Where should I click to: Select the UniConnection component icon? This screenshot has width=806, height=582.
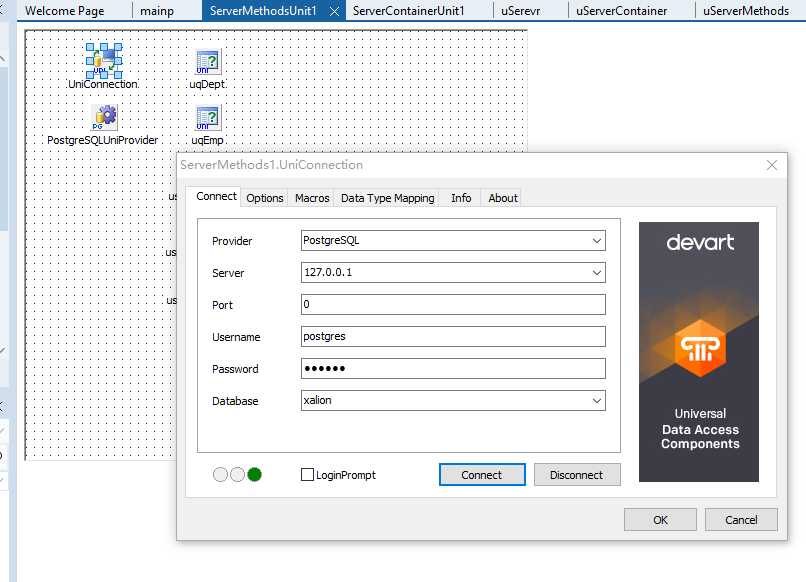coord(104,61)
